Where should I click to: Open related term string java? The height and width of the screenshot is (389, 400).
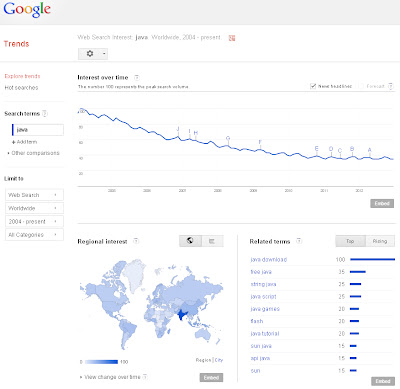(263, 284)
